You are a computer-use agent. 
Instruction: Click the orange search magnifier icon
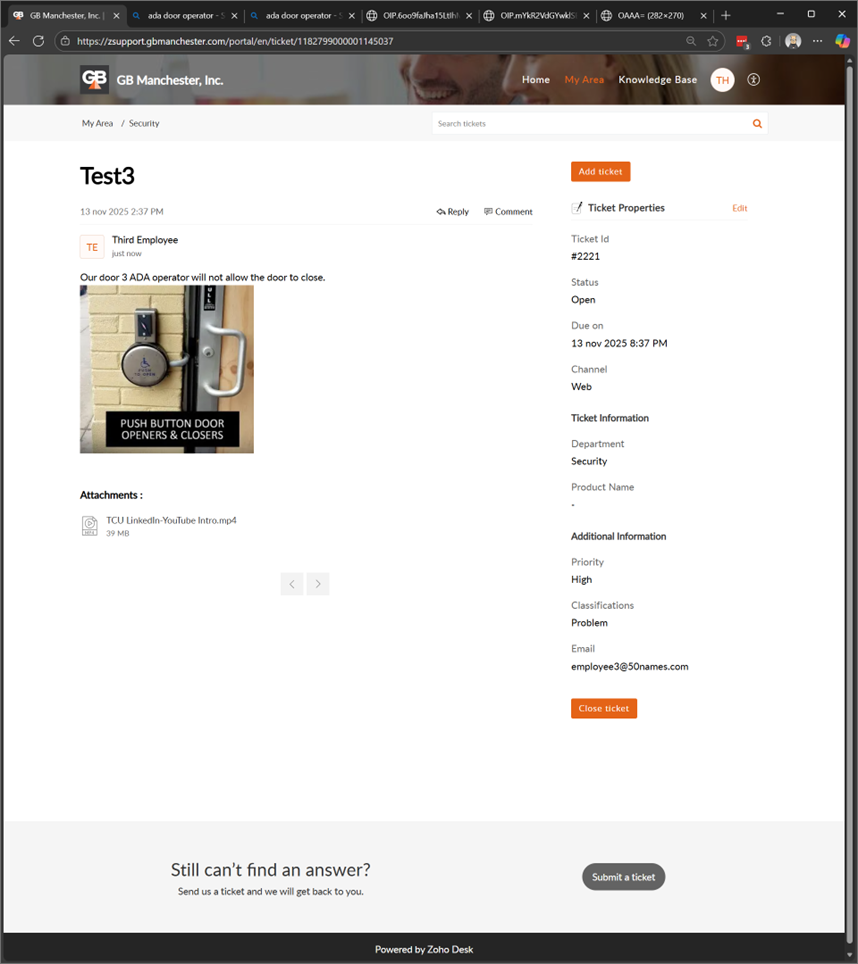[757, 124]
